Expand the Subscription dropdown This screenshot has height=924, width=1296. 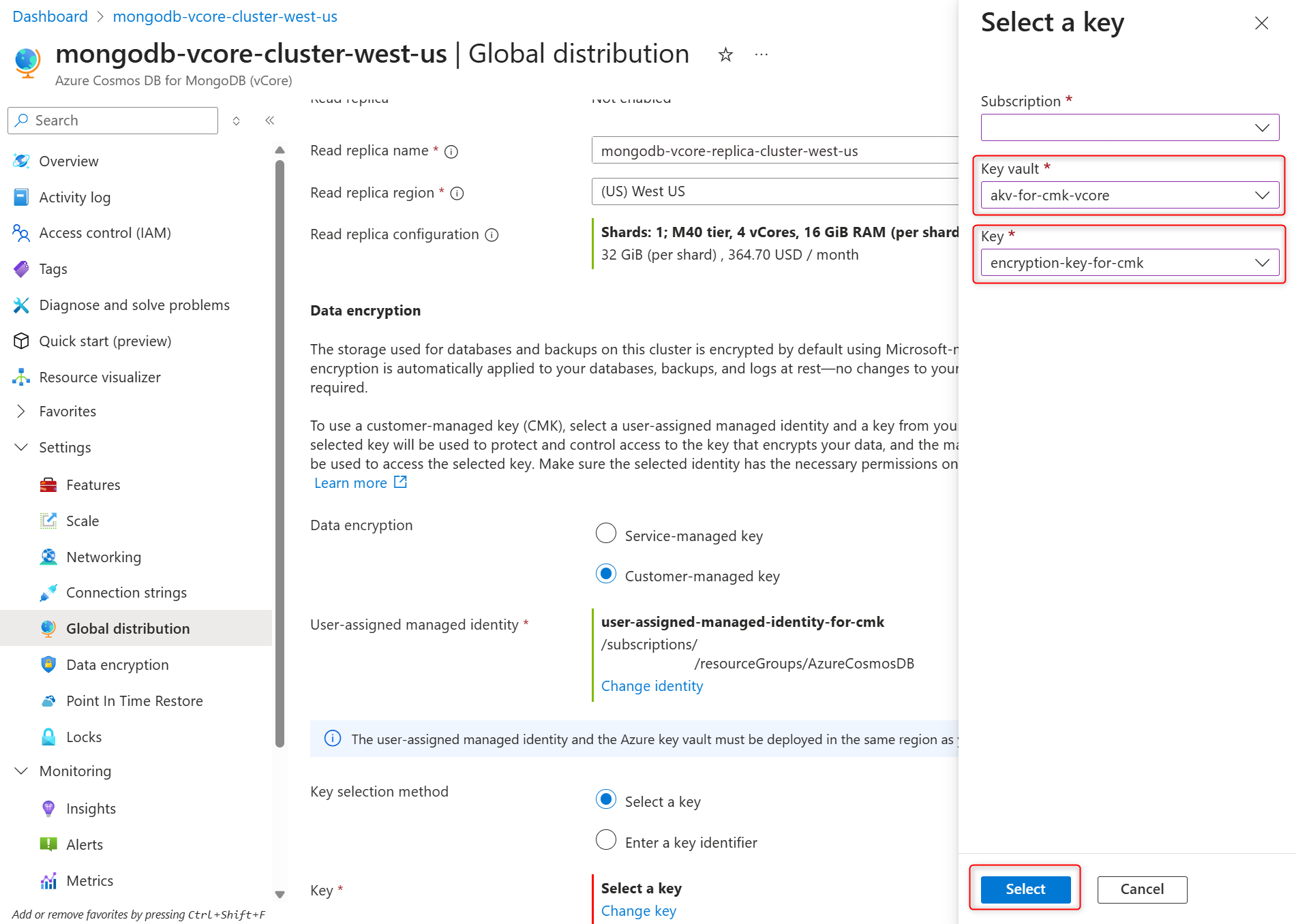click(x=1130, y=127)
